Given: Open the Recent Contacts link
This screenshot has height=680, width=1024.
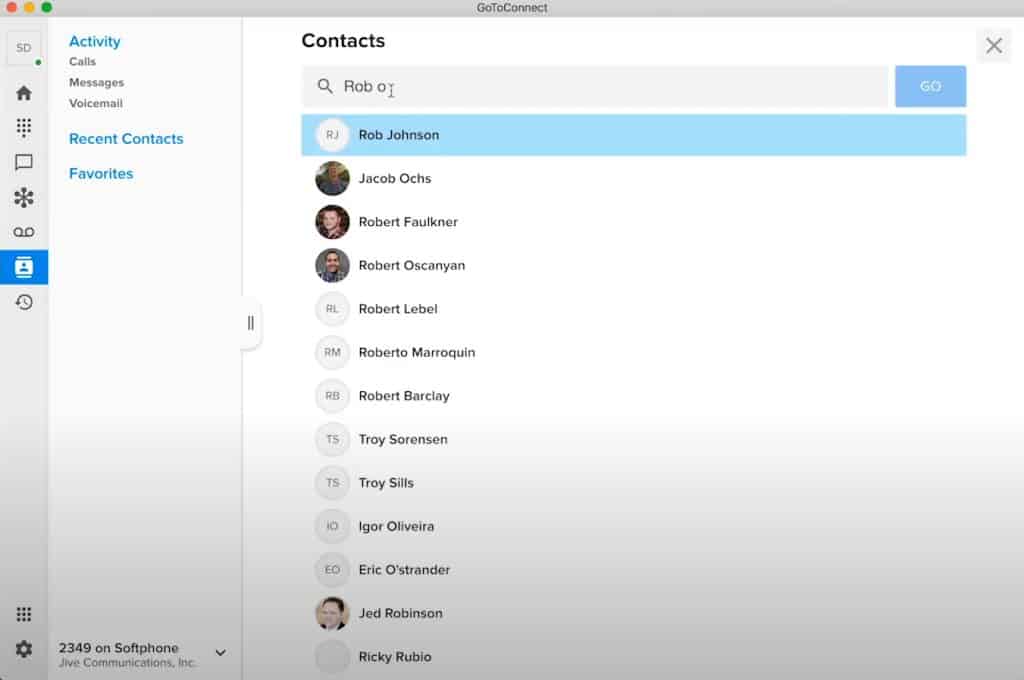Looking at the screenshot, I should click(126, 138).
